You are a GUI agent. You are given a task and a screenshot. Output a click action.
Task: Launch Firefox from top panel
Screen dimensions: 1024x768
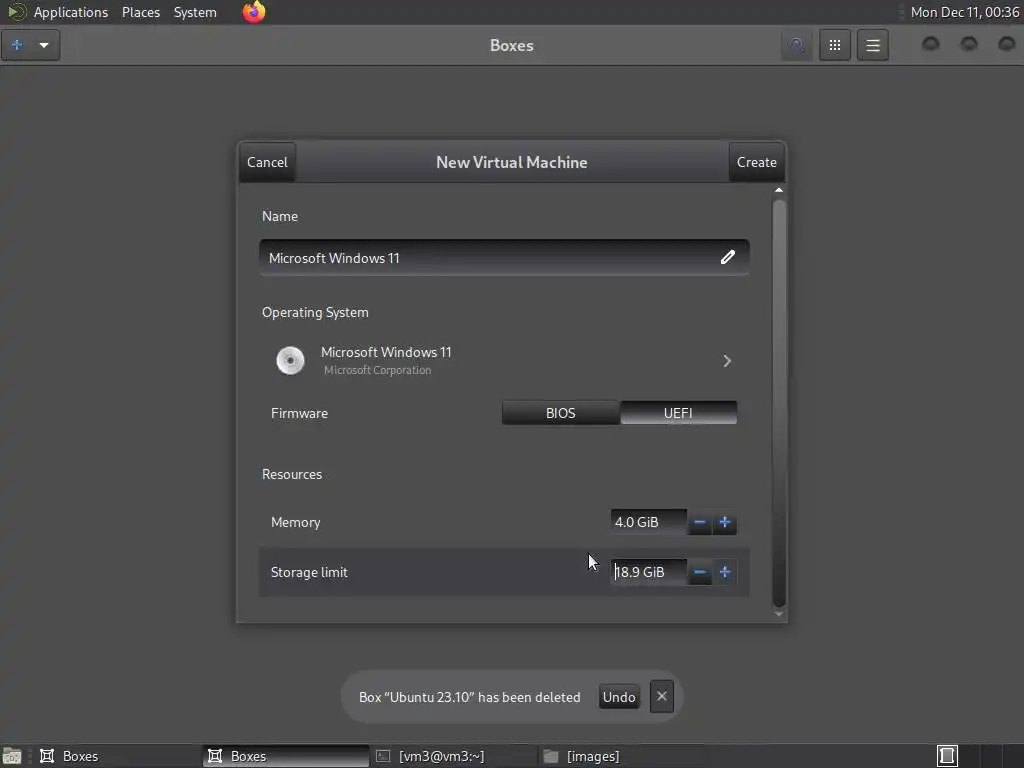[x=254, y=12]
